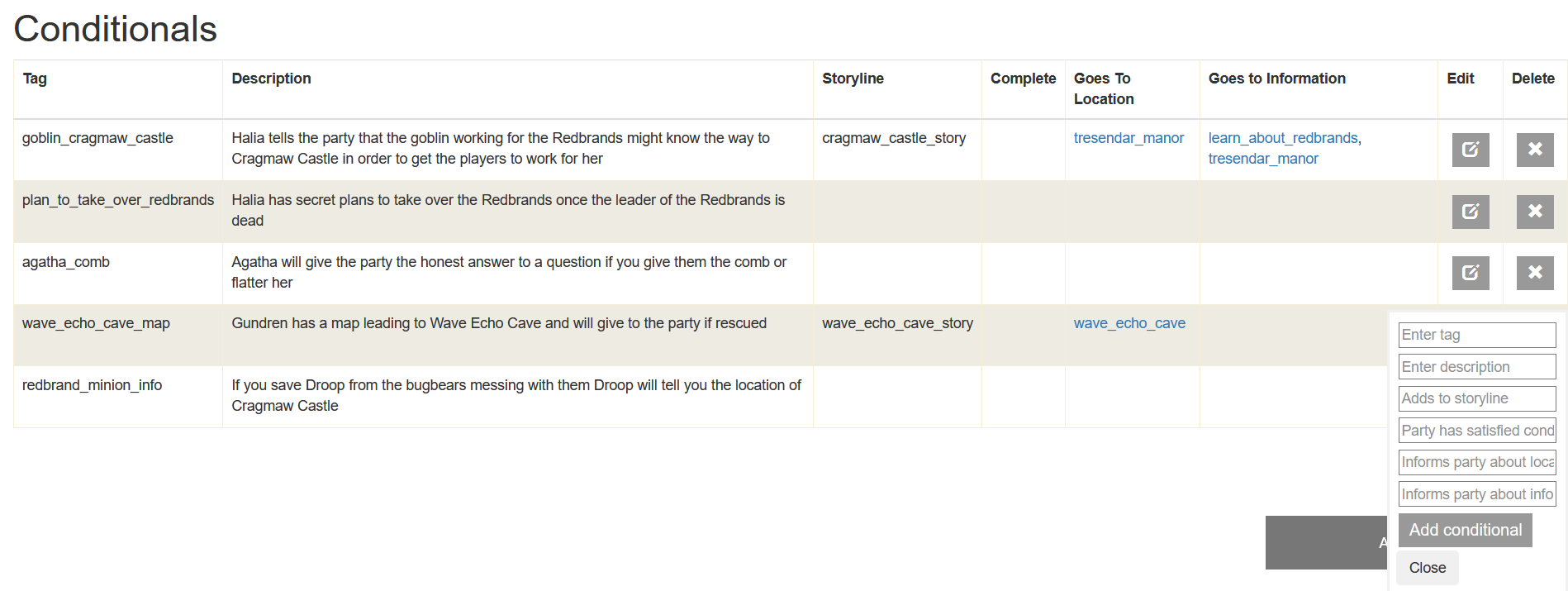Delete the plan_to_take_over_redbrands conditional
The width and height of the screenshot is (1568, 591).
pos(1535,212)
